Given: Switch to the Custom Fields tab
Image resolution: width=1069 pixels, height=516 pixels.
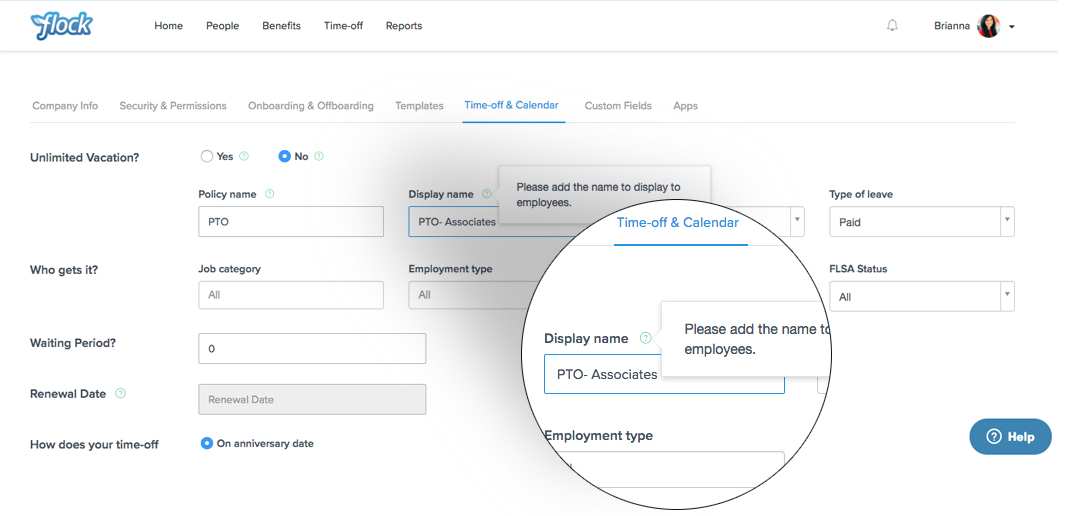Looking at the screenshot, I should [x=618, y=106].
